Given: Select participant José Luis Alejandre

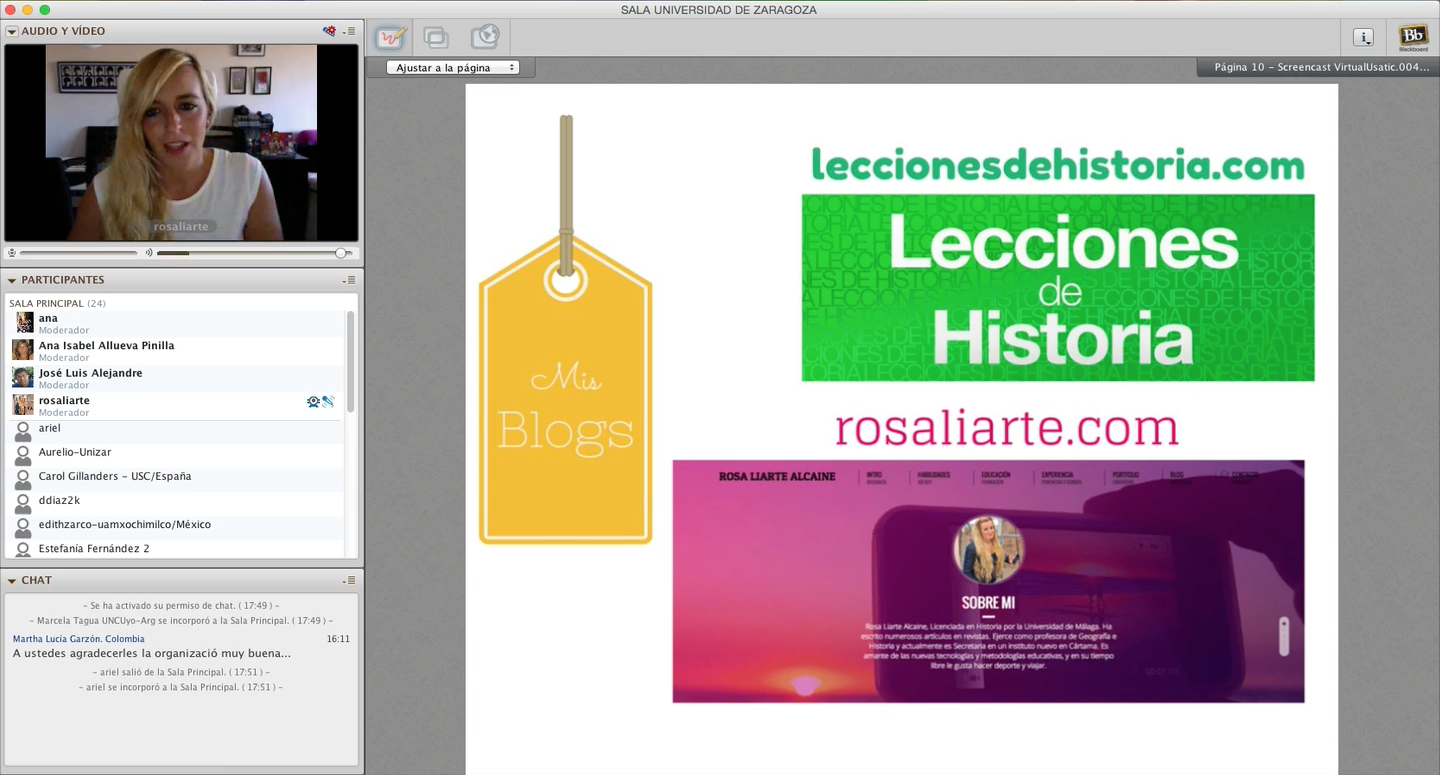Looking at the screenshot, I should tap(90, 373).
